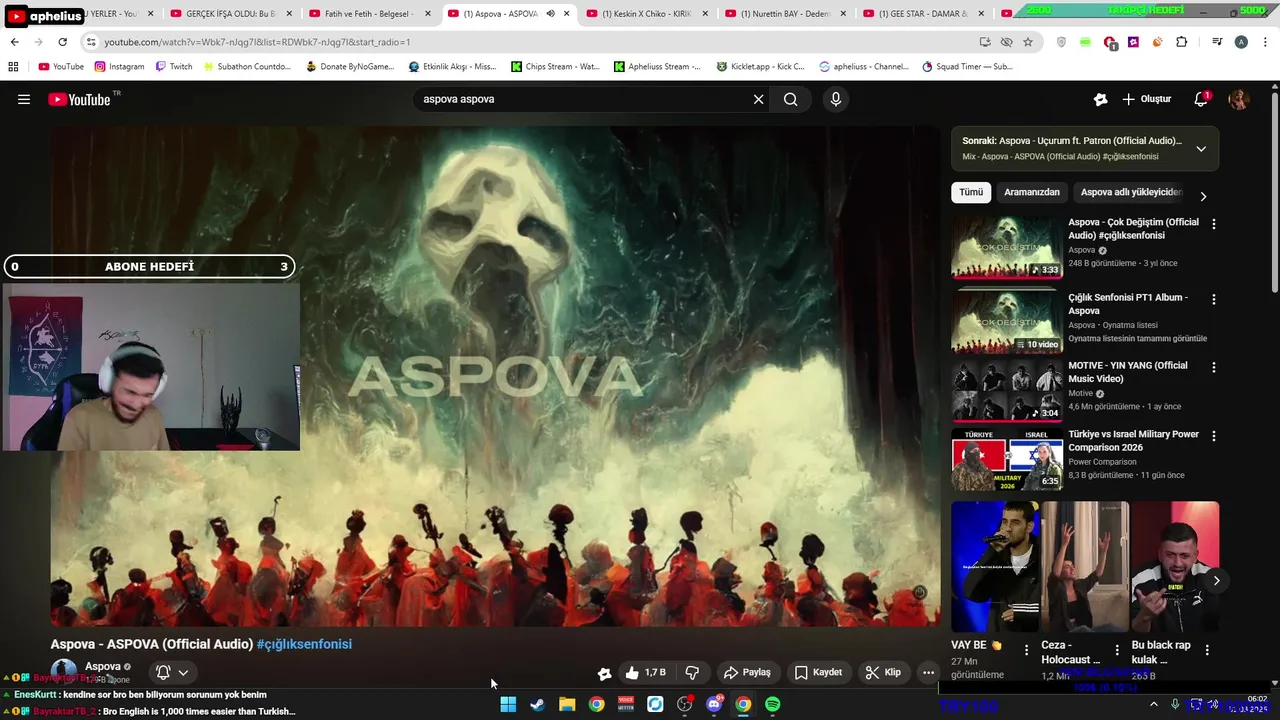Open the YouTube hamburger guide menu
This screenshot has width=1280, height=720.
coord(24,99)
